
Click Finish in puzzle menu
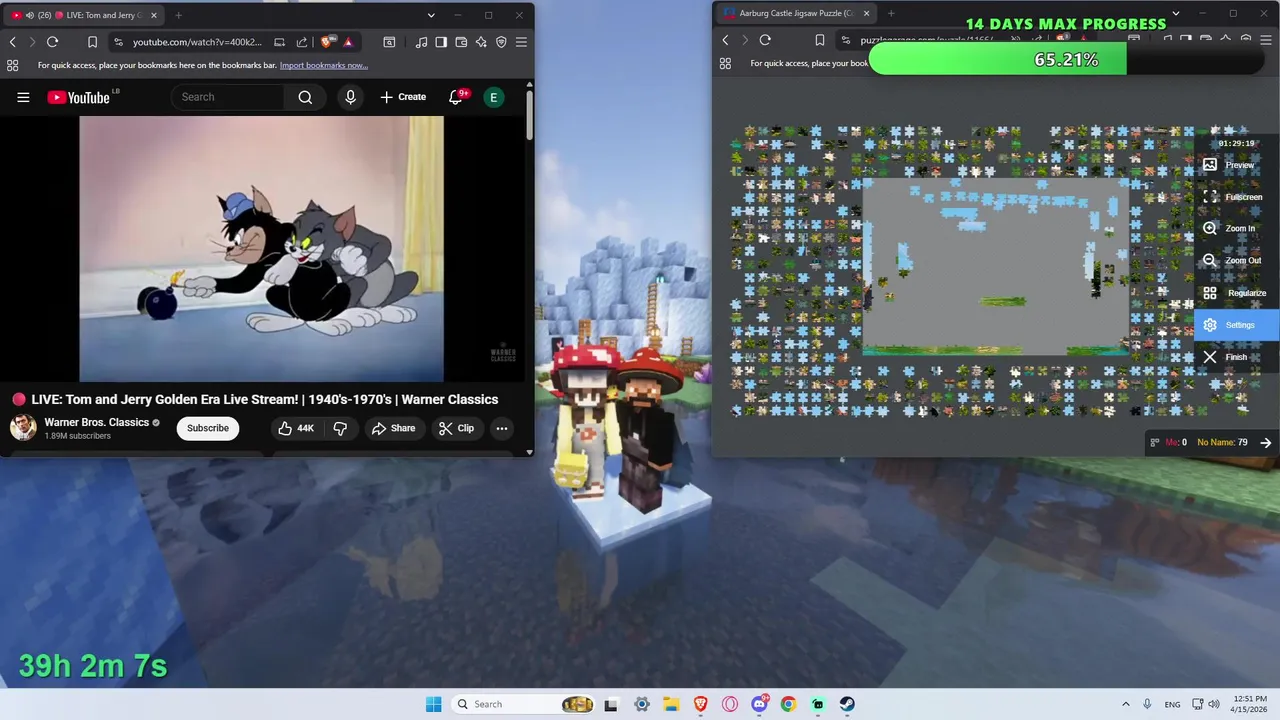(x=1236, y=357)
